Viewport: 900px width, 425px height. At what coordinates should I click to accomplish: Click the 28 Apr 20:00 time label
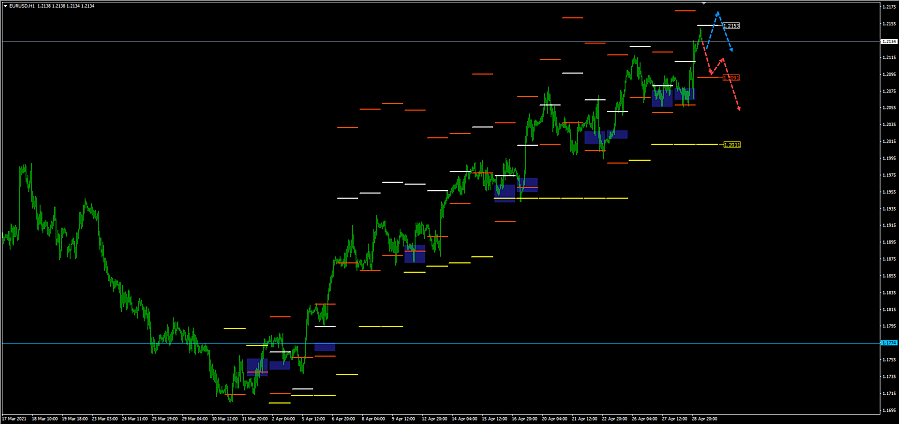(705, 419)
